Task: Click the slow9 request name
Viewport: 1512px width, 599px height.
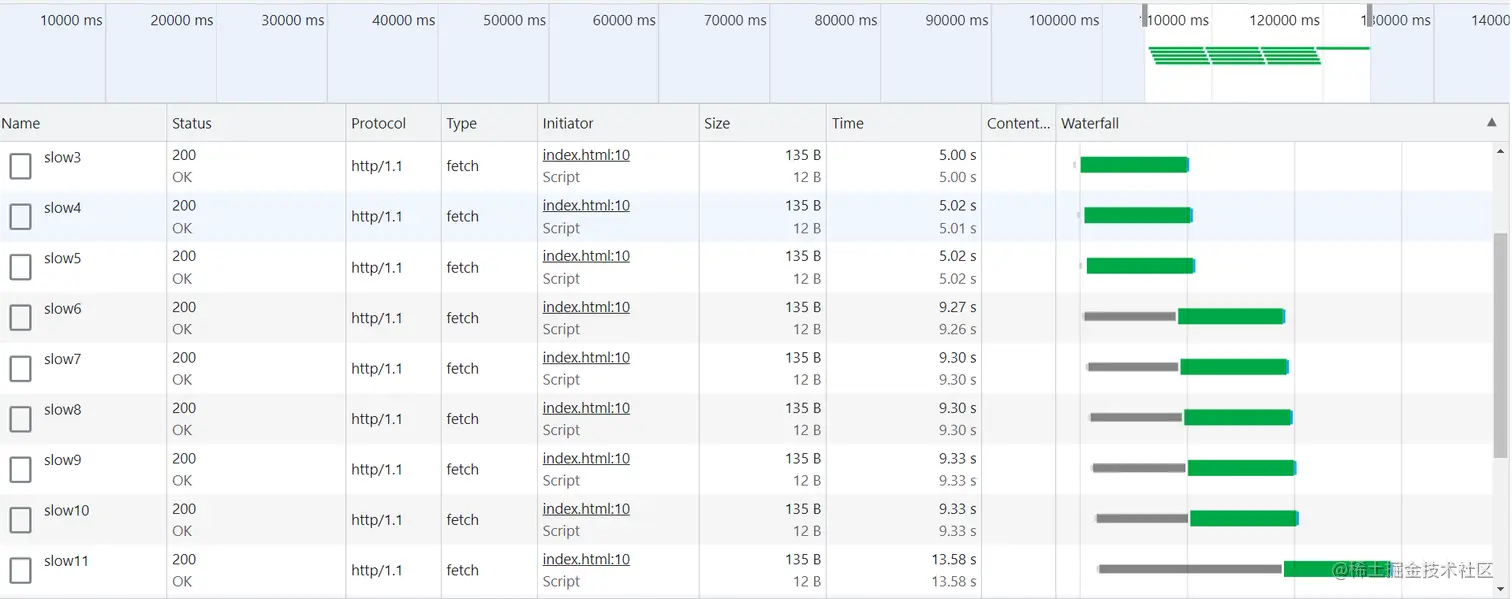Action: coord(62,460)
